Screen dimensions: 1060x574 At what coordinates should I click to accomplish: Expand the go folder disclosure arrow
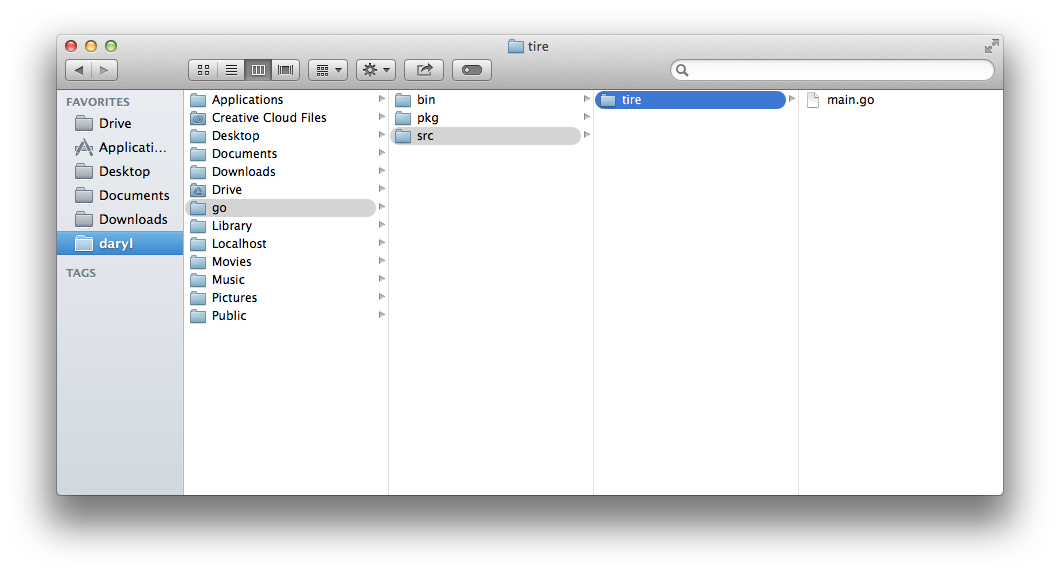coord(381,207)
